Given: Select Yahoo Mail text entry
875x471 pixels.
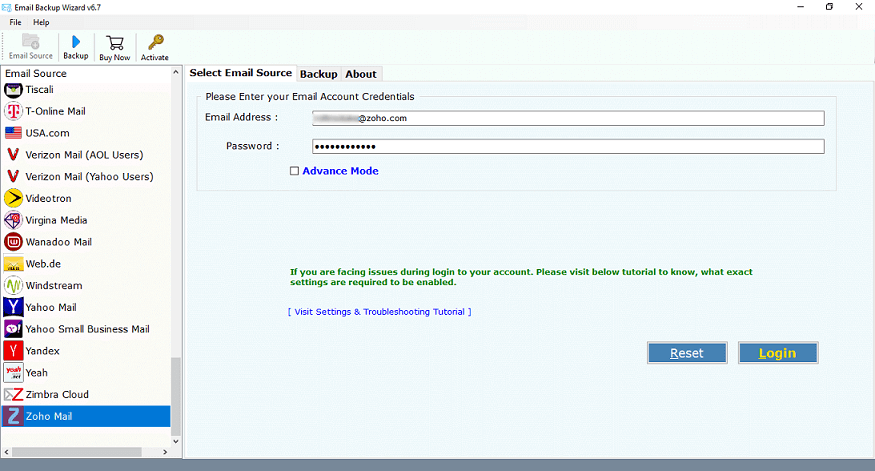Looking at the screenshot, I should point(51,307).
